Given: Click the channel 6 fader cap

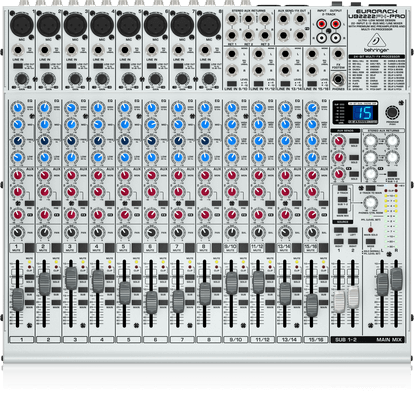Looking at the screenshot, I should 152,302.
